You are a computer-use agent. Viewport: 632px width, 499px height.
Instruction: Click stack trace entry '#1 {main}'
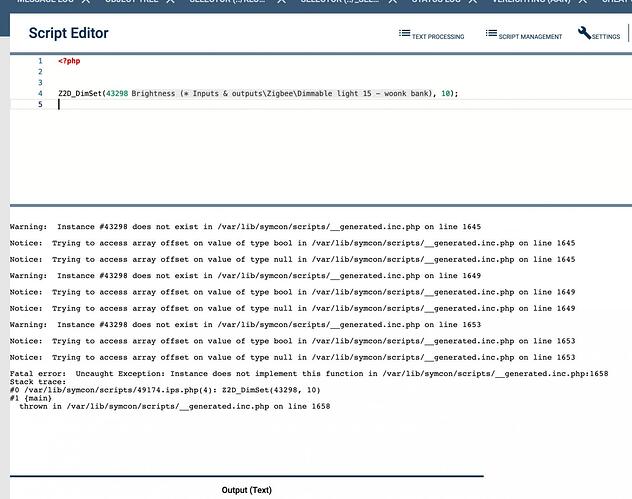tap(31, 398)
